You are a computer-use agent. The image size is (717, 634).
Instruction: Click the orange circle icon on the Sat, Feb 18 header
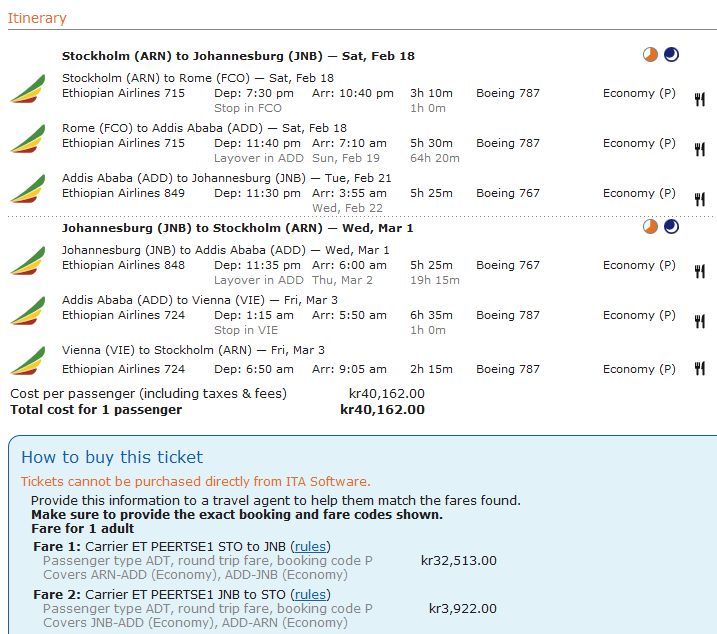(651, 55)
